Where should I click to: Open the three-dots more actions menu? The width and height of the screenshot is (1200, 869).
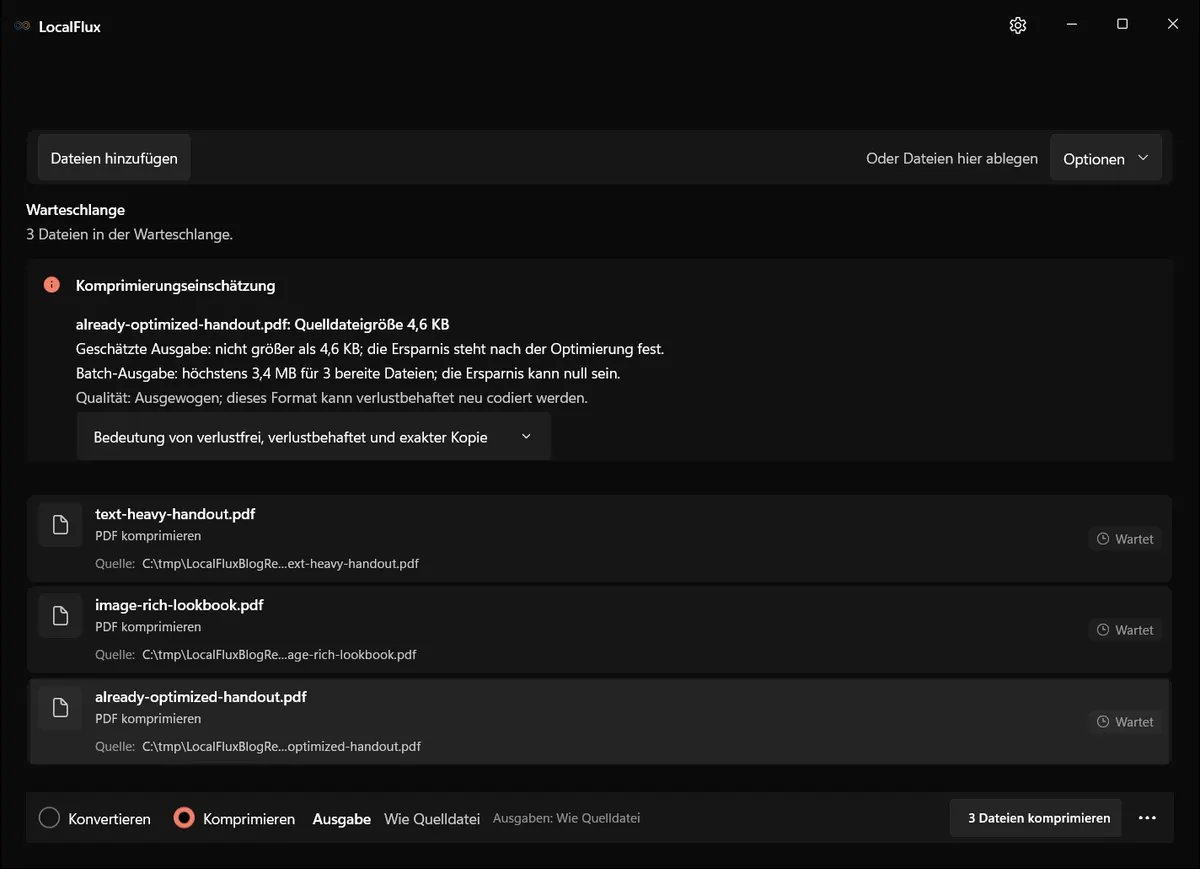coord(1147,818)
